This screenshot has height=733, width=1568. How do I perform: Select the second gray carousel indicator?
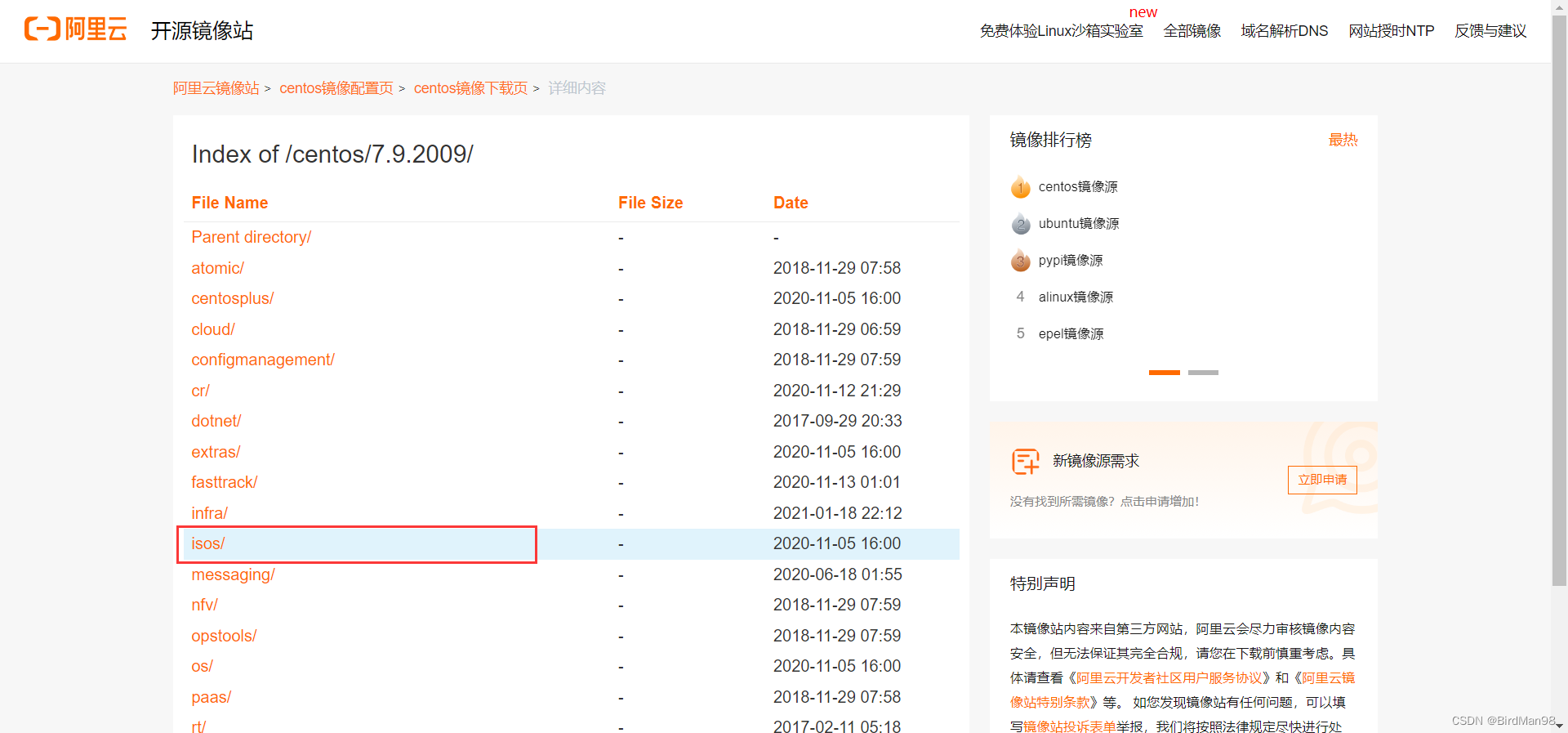coord(1203,373)
